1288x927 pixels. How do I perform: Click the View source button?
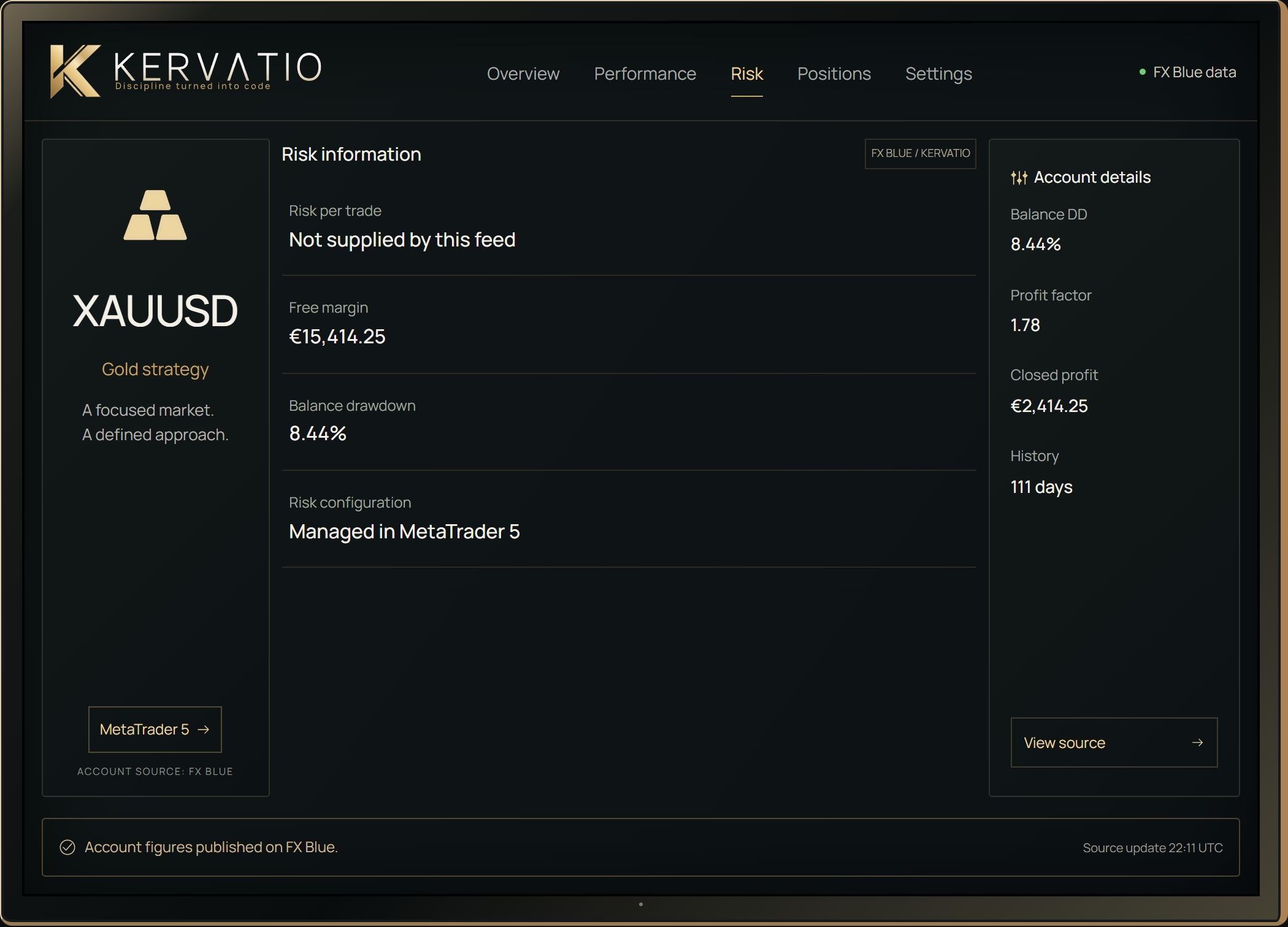pos(1114,742)
